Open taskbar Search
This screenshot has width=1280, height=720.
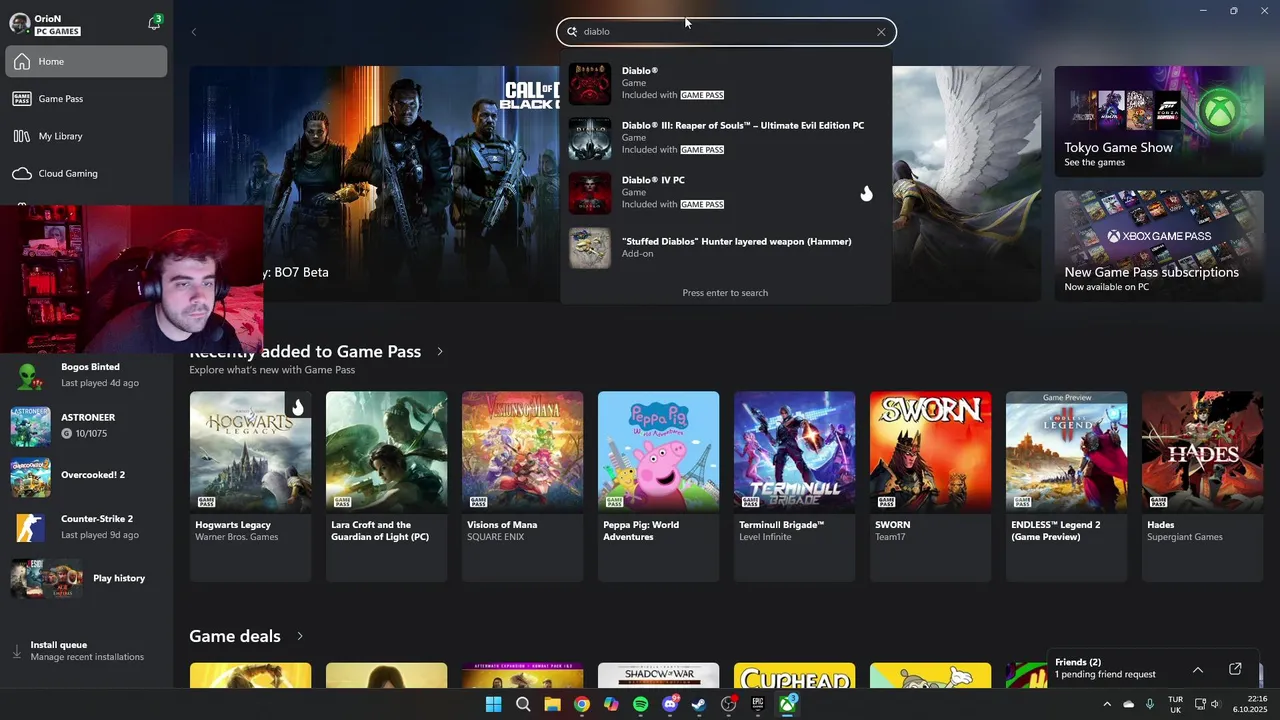[x=523, y=704]
